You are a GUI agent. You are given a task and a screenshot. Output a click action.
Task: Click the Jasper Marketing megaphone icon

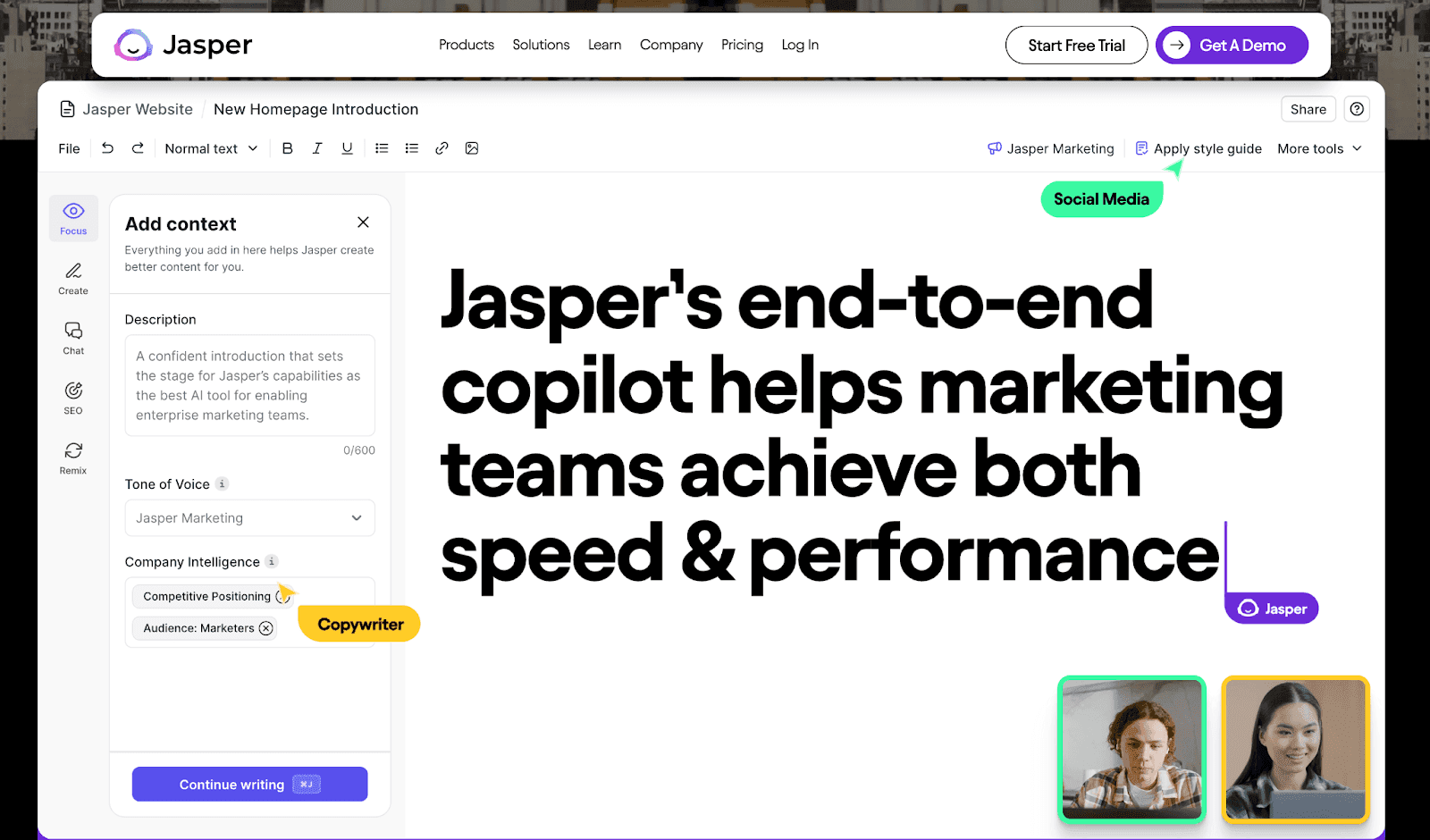(x=995, y=148)
